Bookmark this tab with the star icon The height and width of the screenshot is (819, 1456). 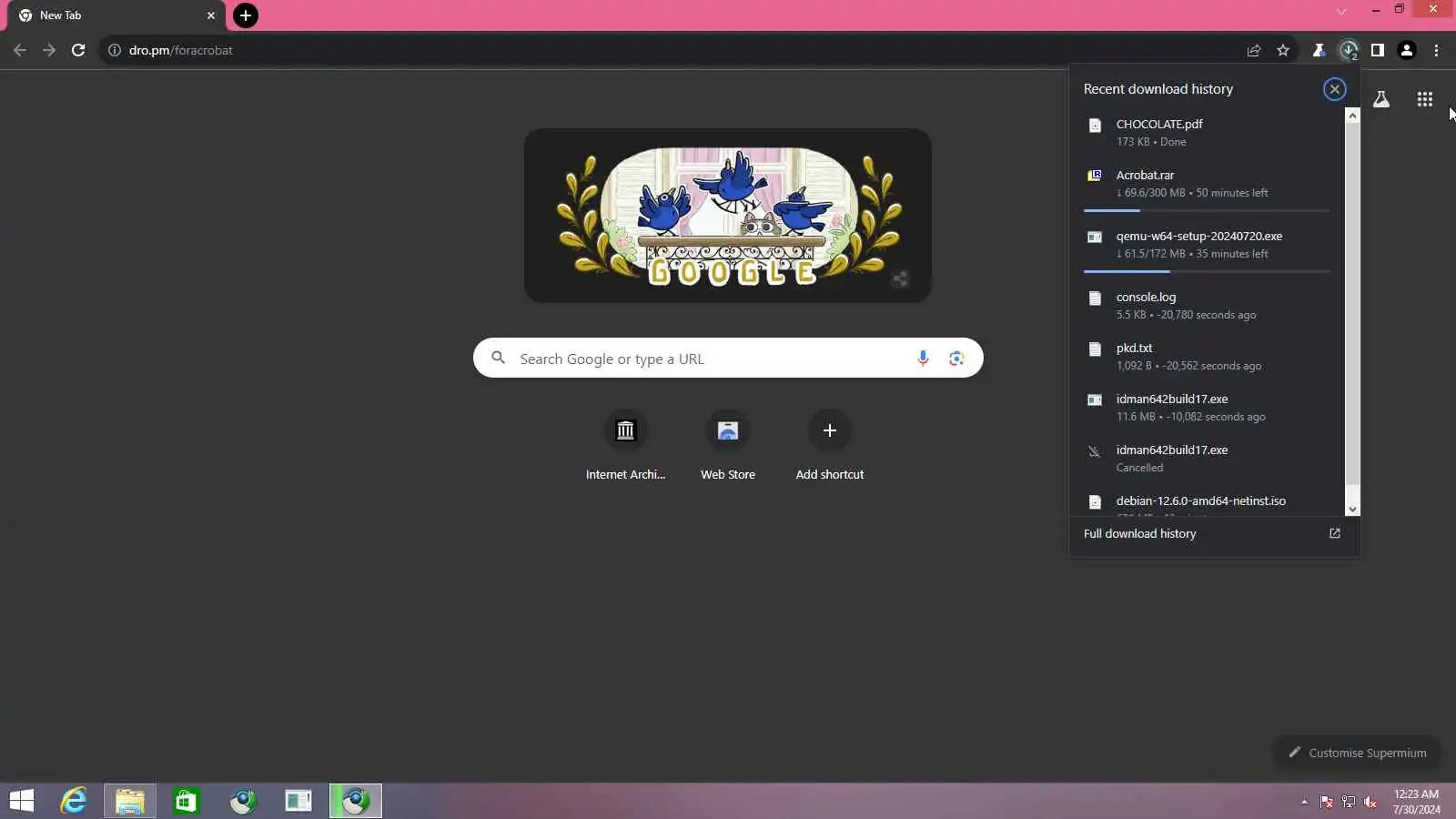1283,50
